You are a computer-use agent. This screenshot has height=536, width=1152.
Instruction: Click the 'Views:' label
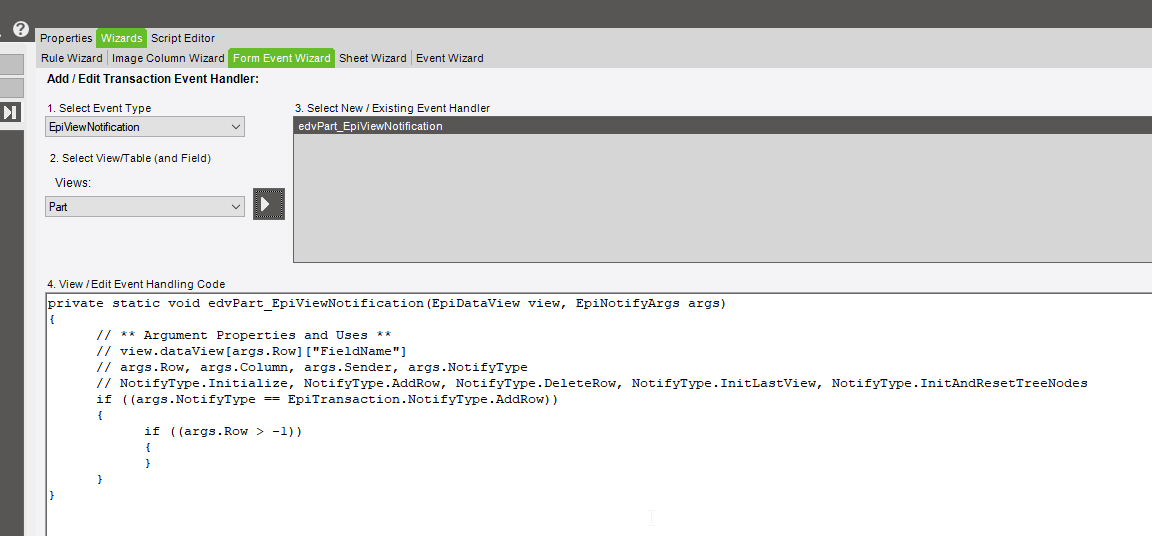click(73, 183)
